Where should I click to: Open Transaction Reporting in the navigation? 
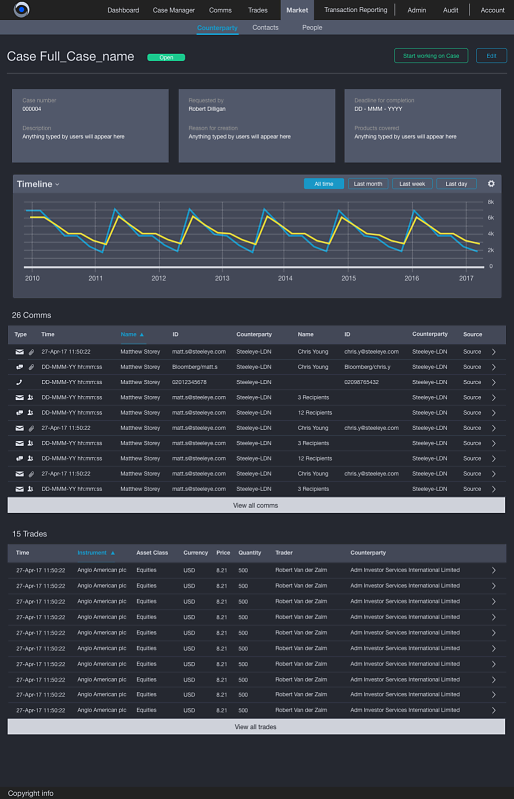(x=356, y=10)
